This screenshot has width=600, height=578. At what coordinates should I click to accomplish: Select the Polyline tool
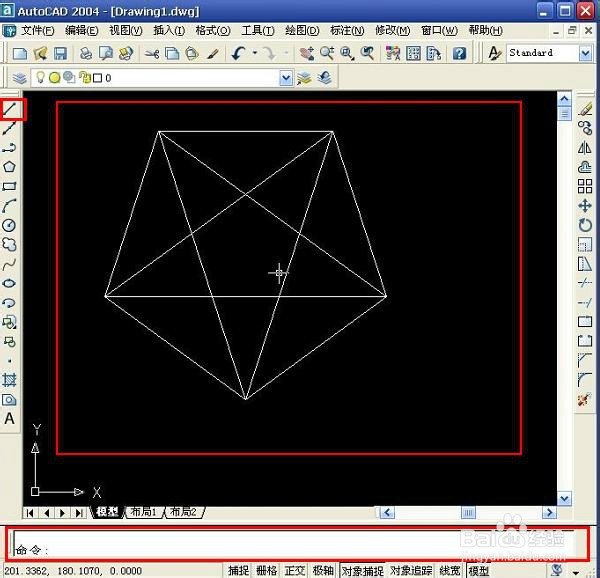(x=10, y=148)
